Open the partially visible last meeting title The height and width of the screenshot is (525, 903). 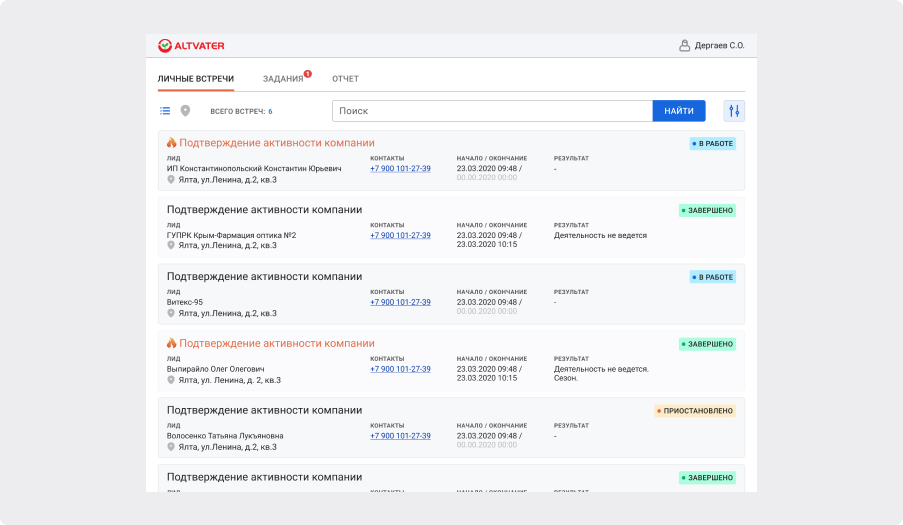click(264, 477)
